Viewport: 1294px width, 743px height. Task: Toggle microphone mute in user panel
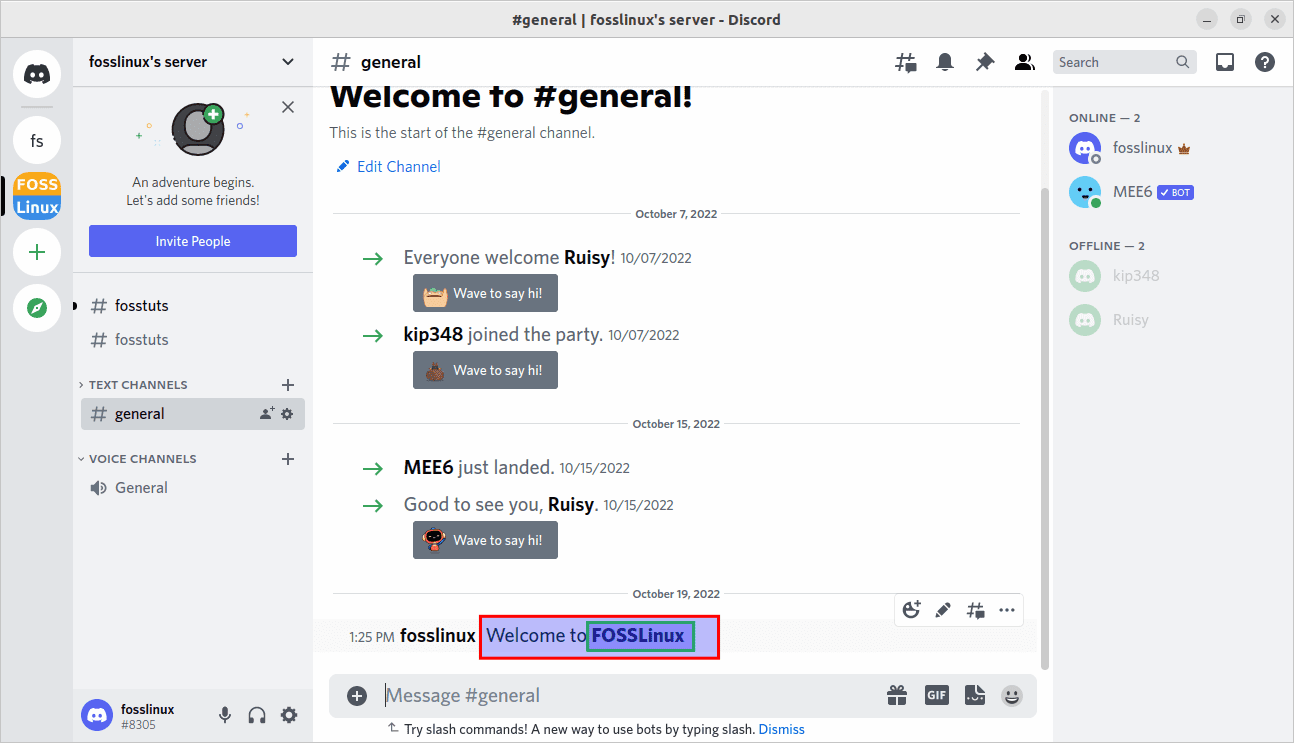coord(225,715)
